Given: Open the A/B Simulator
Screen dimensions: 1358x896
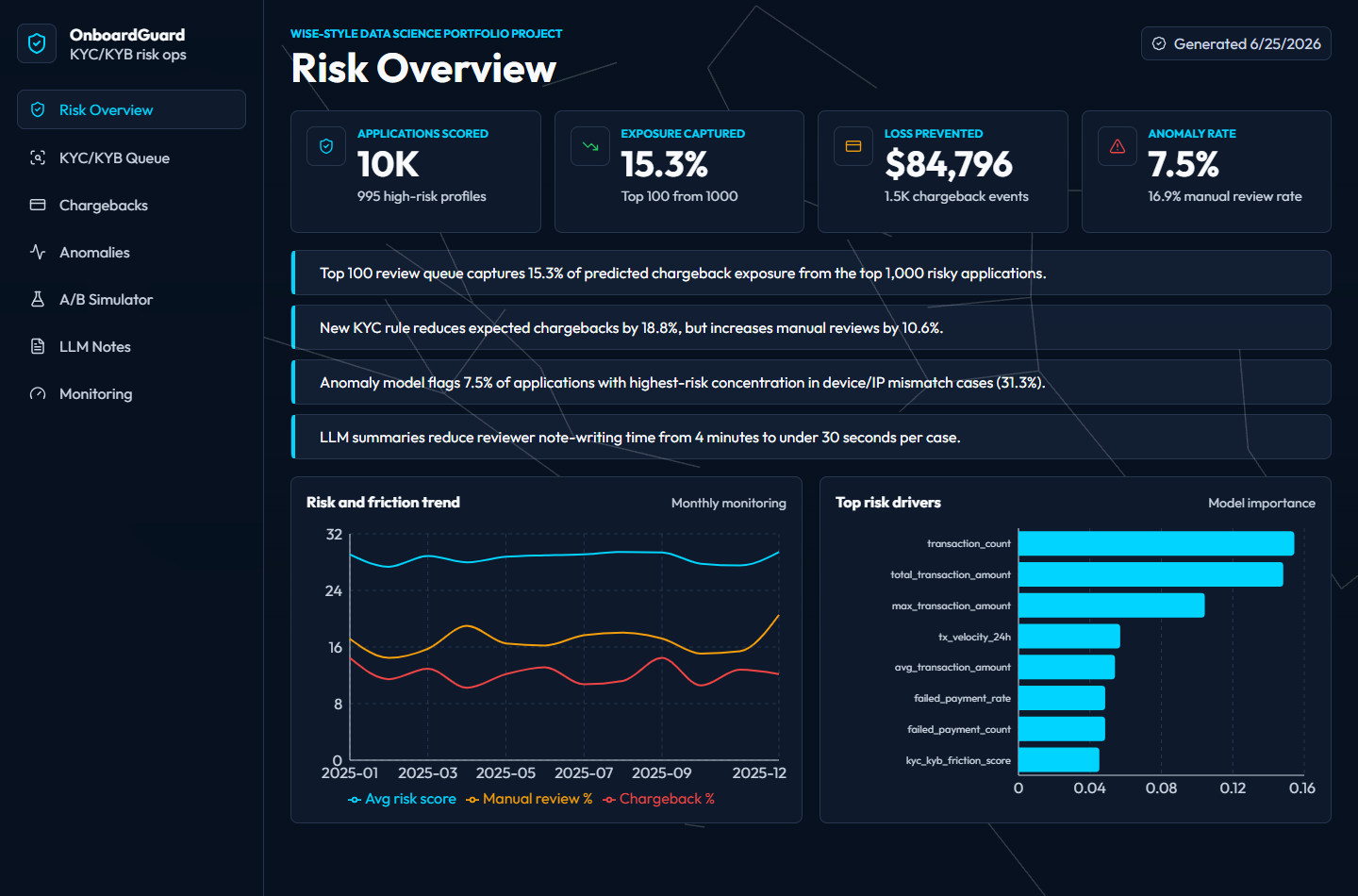Looking at the screenshot, I should pyautogui.click(x=131, y=299).
